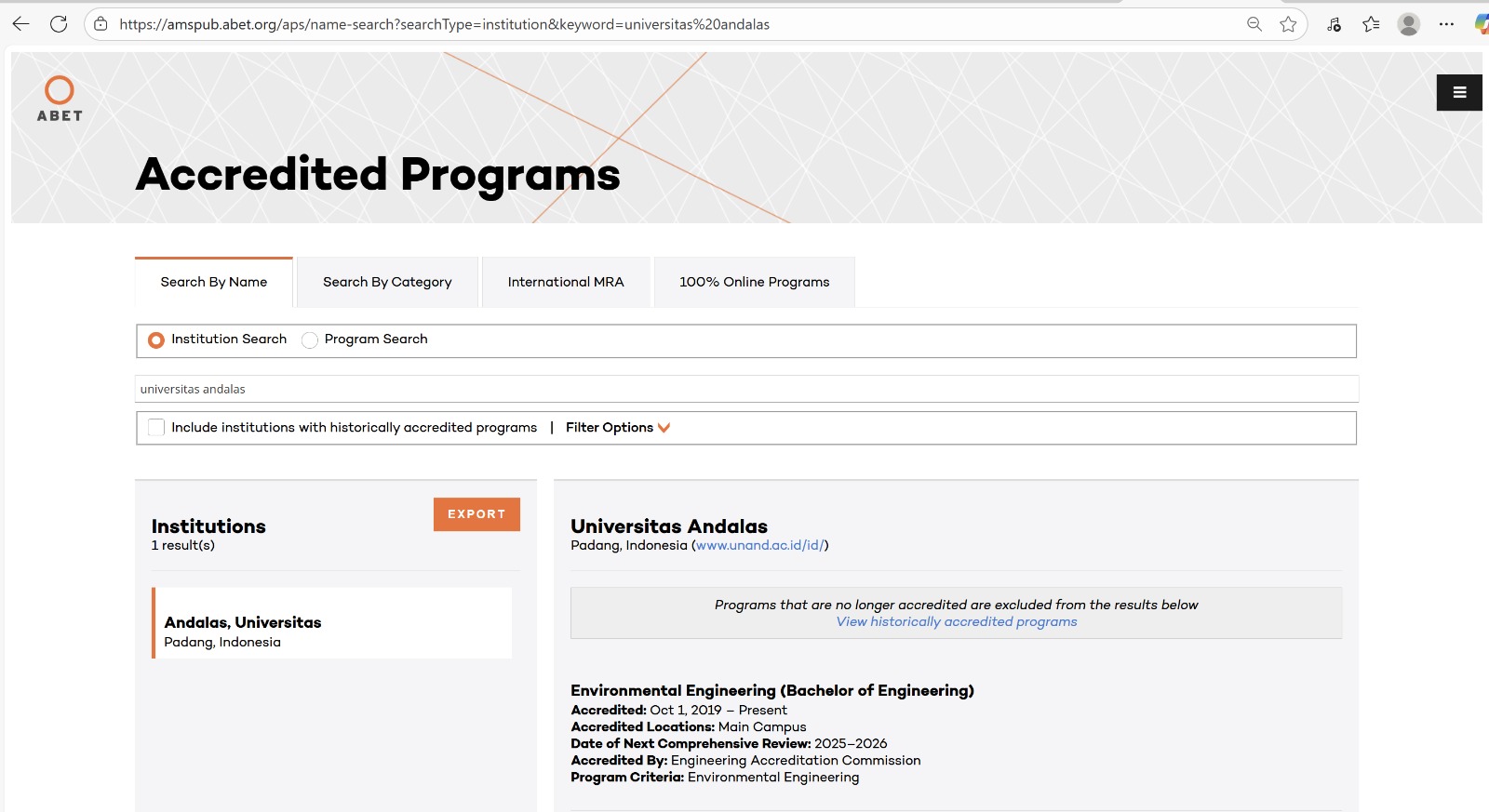Open View historically accredited programs link
This screenshot has height=812, width=1489.
[956, 622]
